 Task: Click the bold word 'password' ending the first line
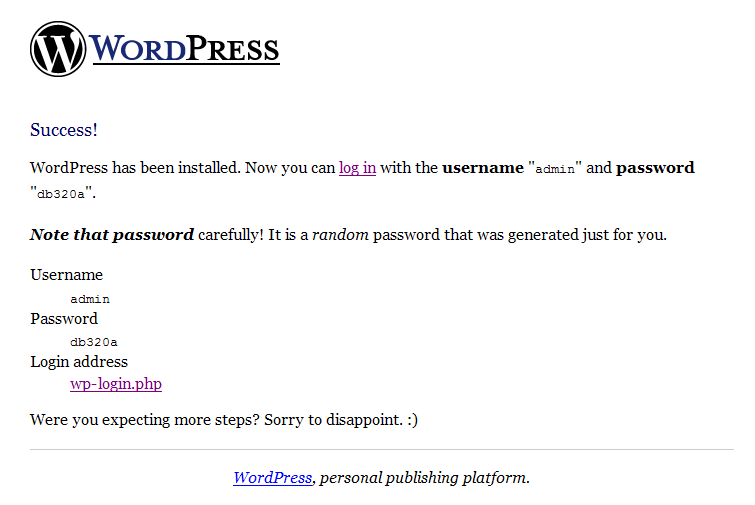click(655, 168)
